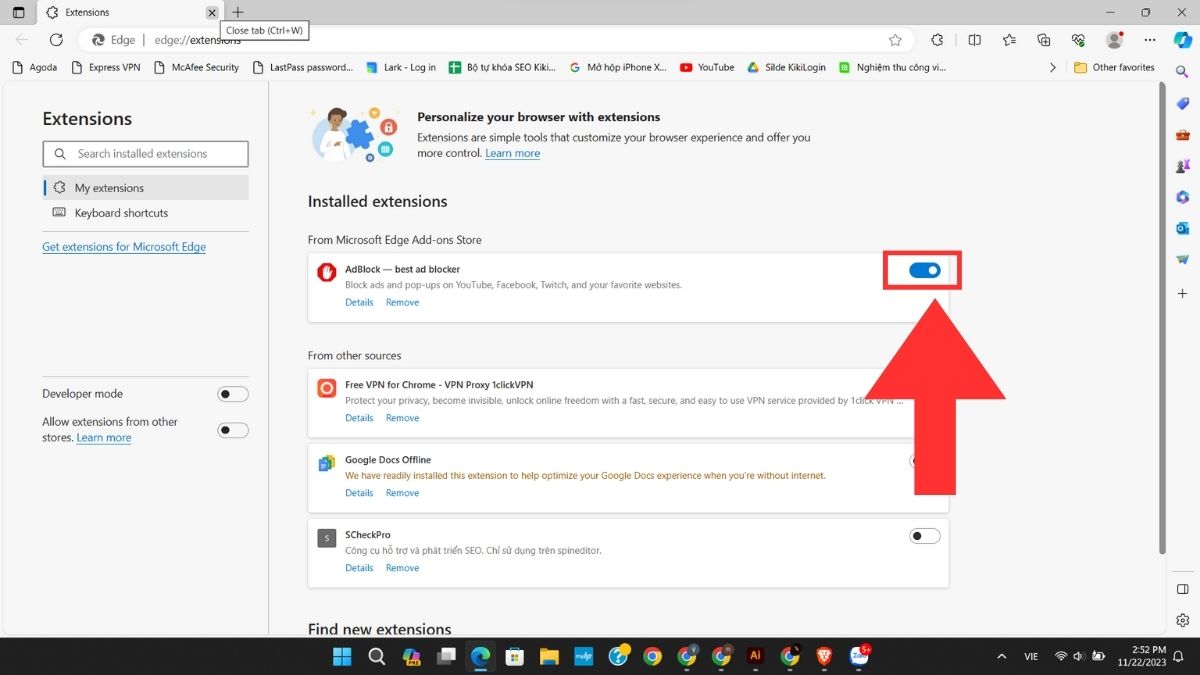Enable Developer mode
This screenshot has width=1200, height=675.
click(232, 393)
